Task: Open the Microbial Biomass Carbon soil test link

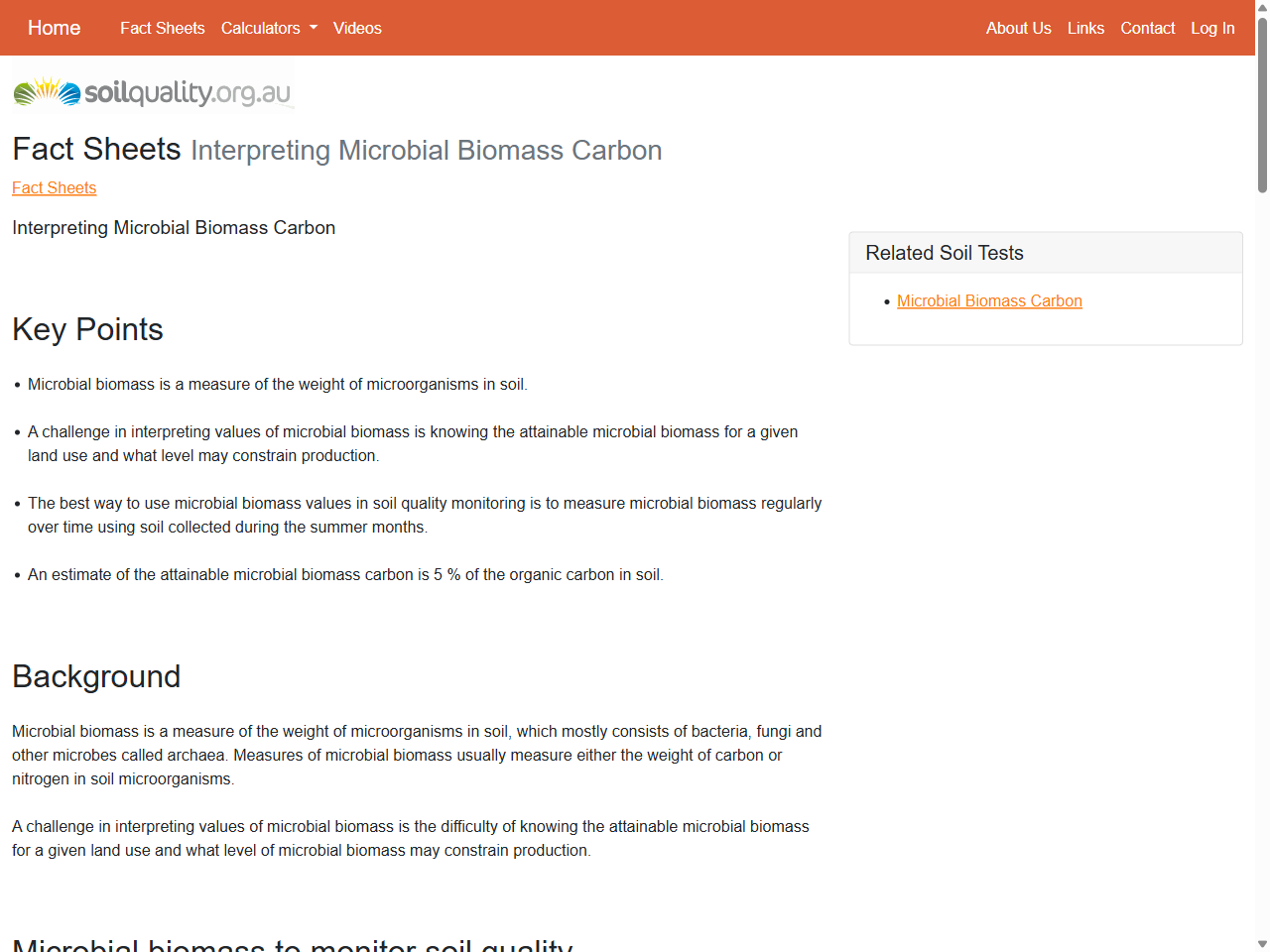Action: (x=989, y=300)
